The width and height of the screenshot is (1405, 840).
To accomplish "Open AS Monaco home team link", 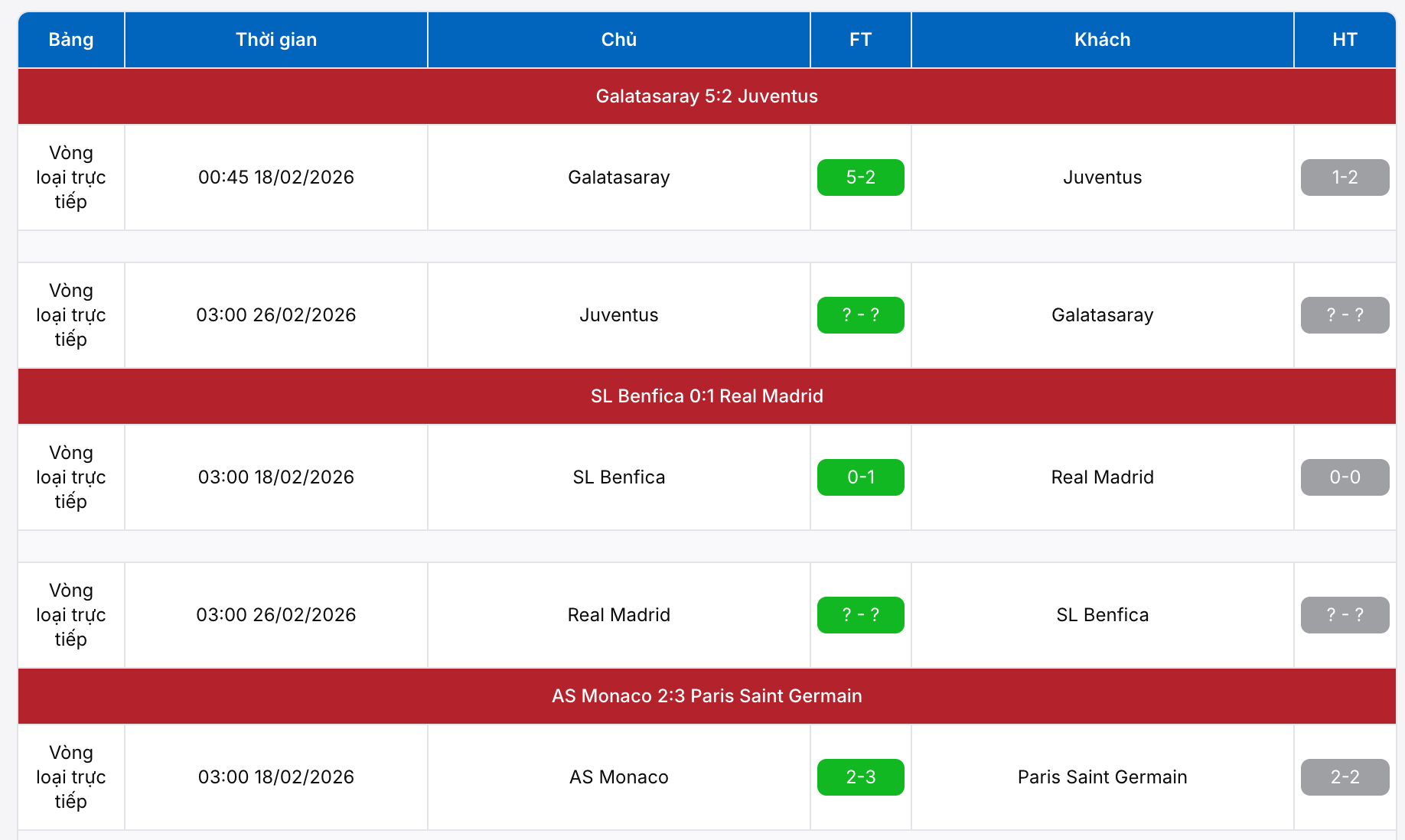I will click(618, 777).
